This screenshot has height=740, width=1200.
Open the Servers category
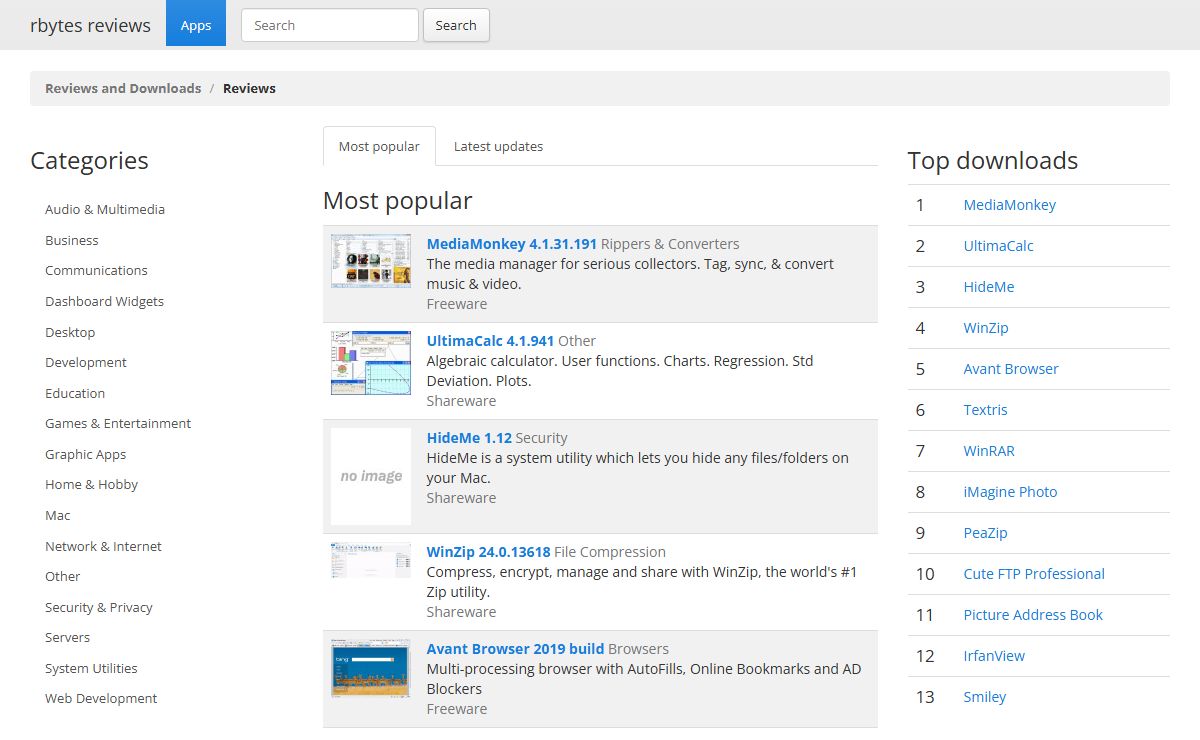click(x=67, y=637)
